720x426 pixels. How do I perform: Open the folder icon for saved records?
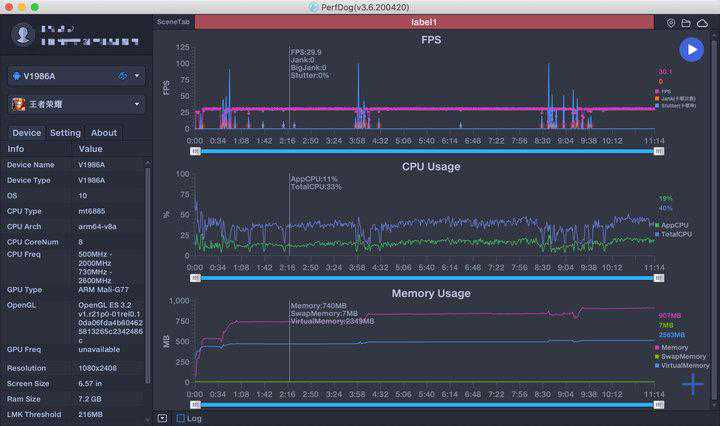(x=686, y=22)
